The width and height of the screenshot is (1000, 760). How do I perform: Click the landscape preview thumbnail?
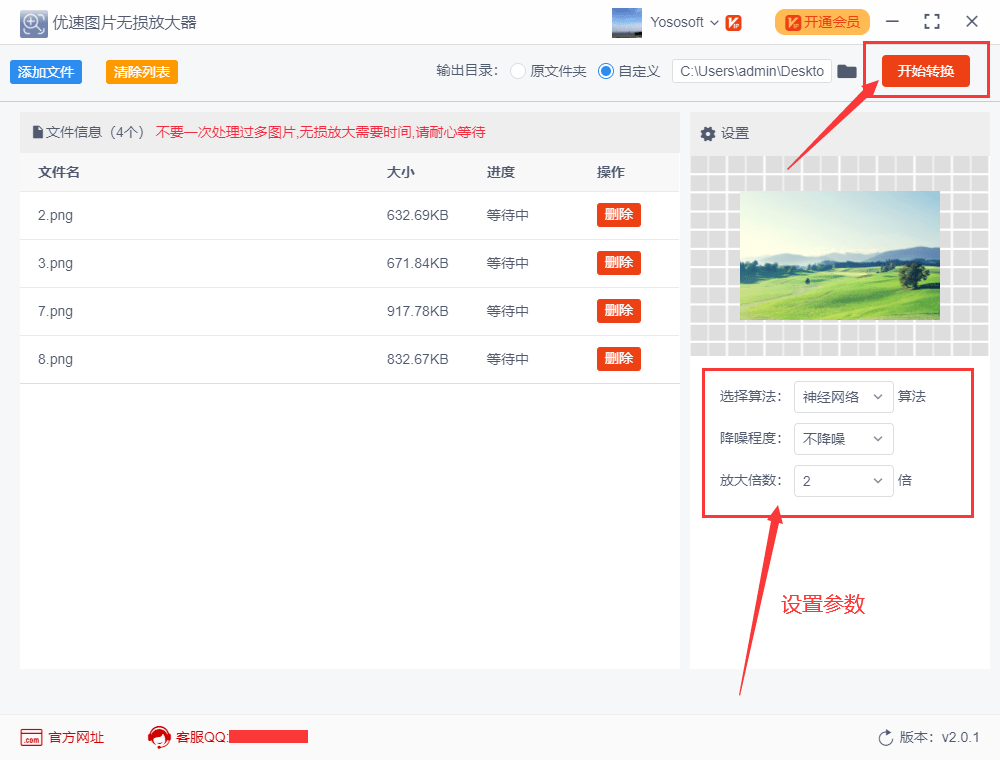tap(839, 256)
